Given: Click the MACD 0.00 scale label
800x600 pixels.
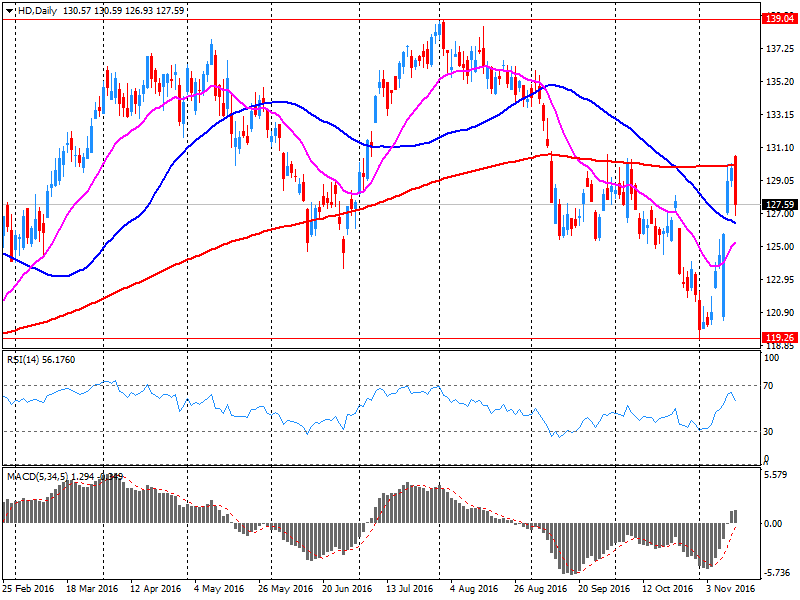Looking at the screenshot, I should tap(773, 523).
